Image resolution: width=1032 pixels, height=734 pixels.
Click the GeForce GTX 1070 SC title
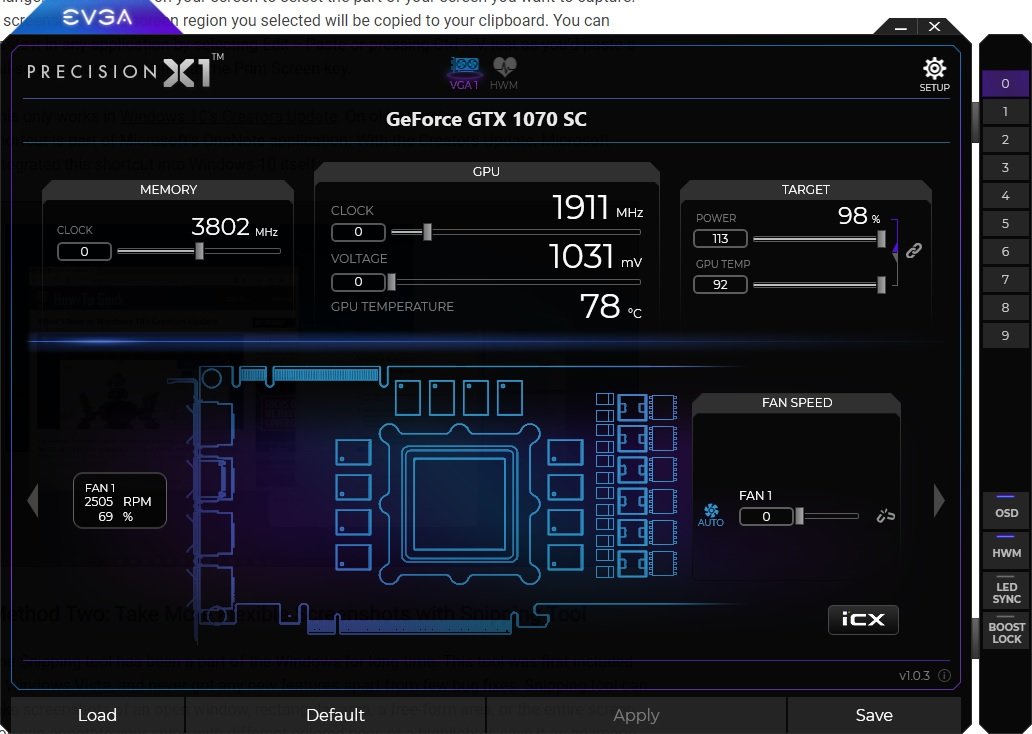coord(486,119)
